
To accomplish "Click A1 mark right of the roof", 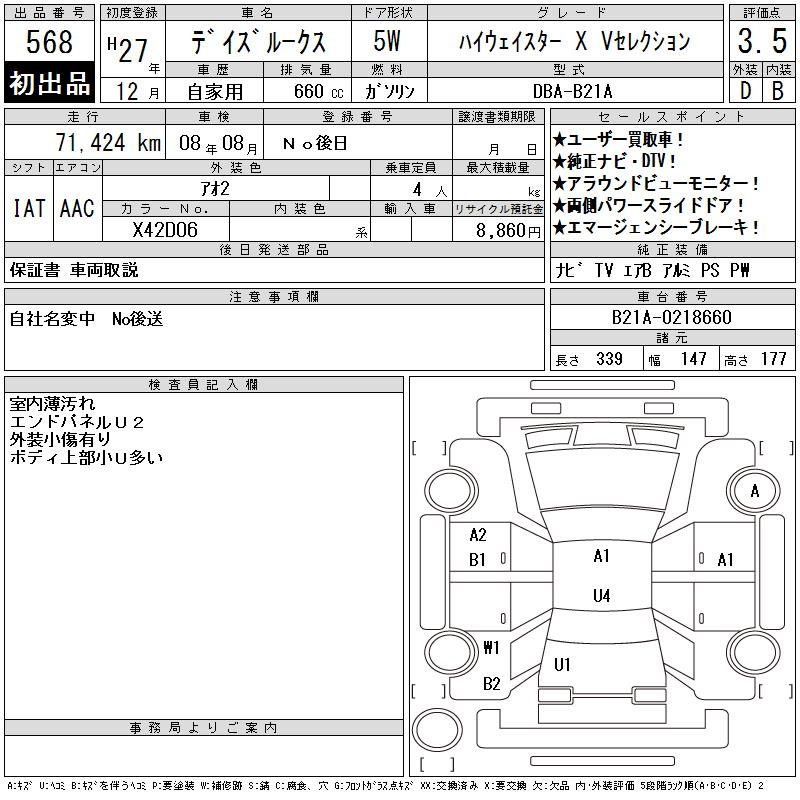I will pyautogui.click(x=725, y=560).
